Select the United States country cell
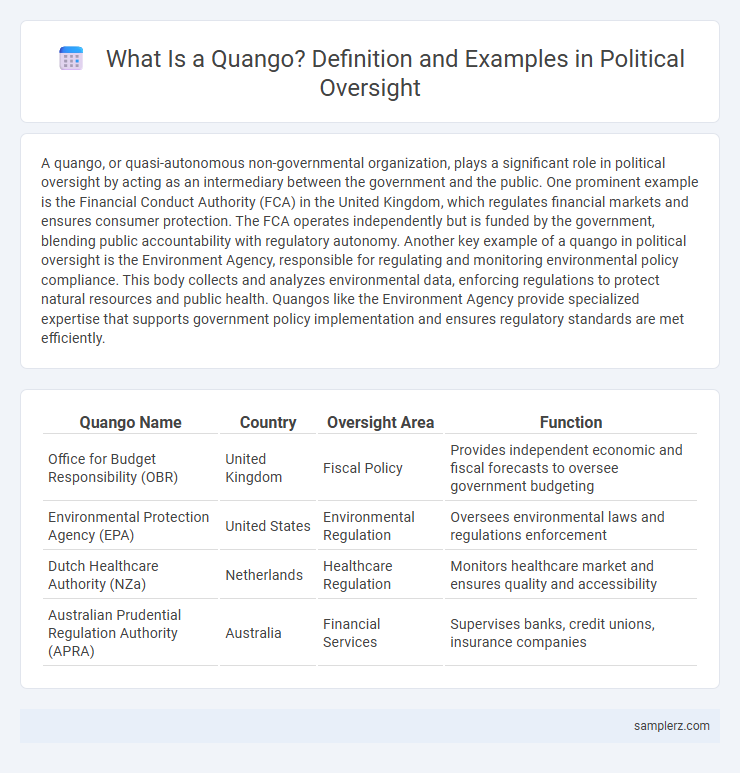The height and width of the screenshot is (773, 740). (268, 526)
